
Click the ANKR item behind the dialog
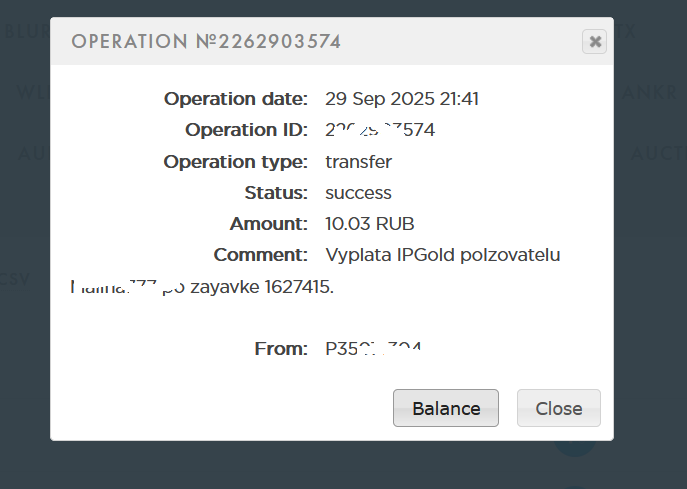[650, 93]
